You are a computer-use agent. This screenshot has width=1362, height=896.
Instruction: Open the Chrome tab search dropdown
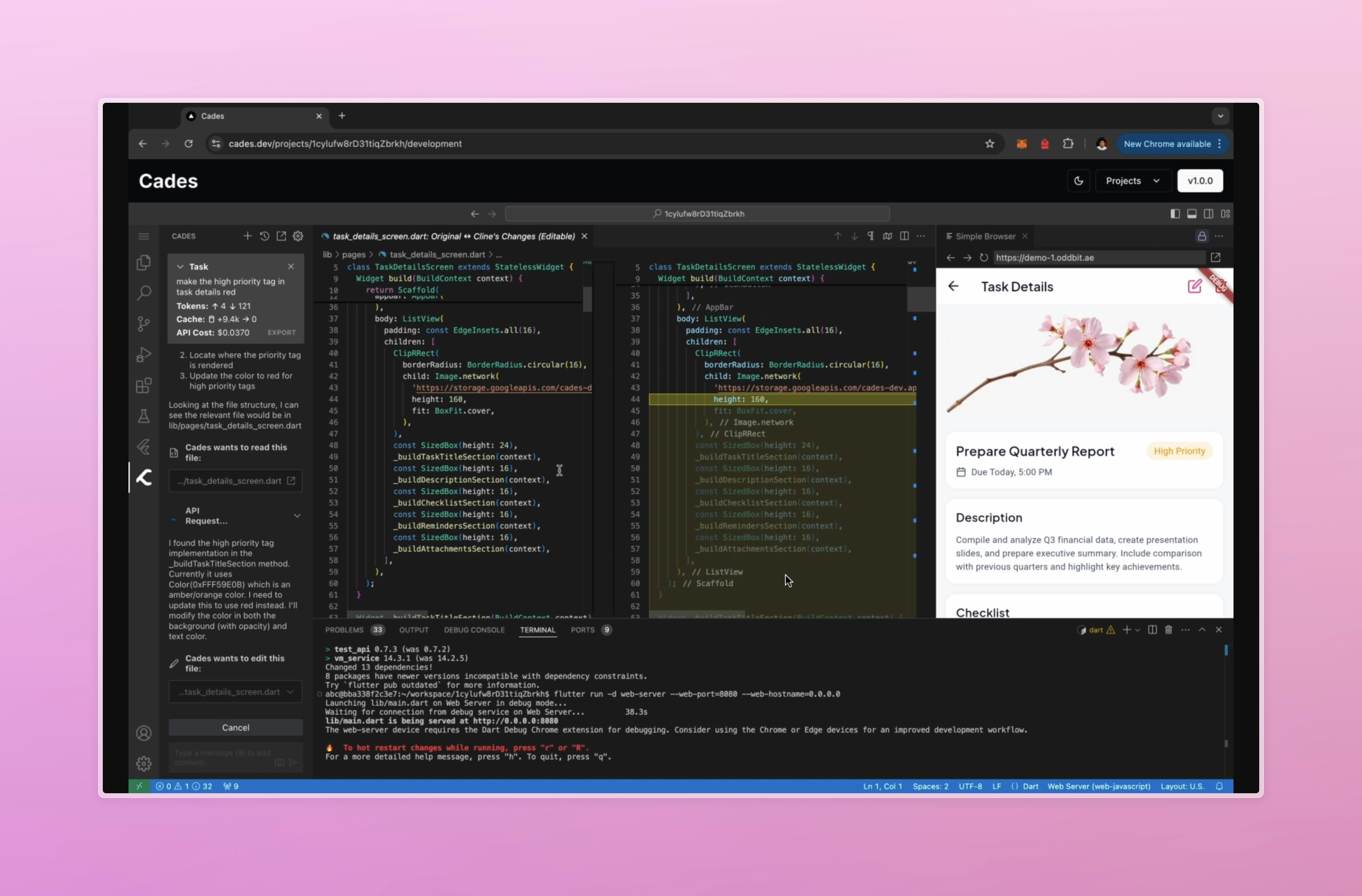point(1220,116)
